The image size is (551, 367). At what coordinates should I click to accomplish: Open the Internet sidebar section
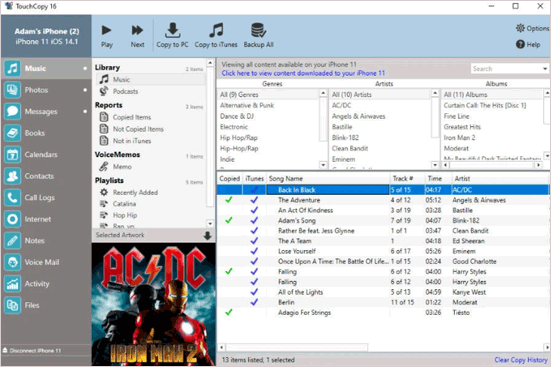click(x=46, y=219)
